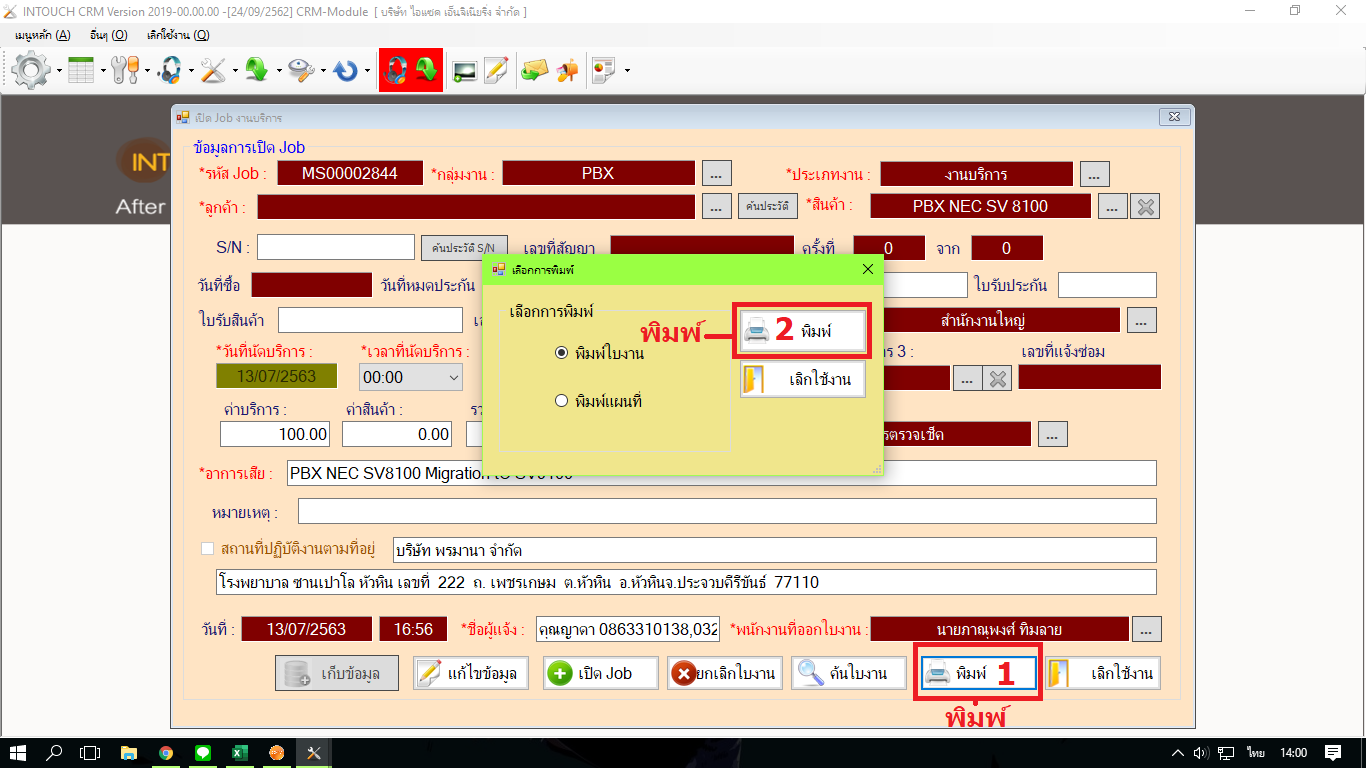
Task: Expand the เวลาที่นัดบริการ time dropdown
Action: pyautogui.click(x=454, y=377)
